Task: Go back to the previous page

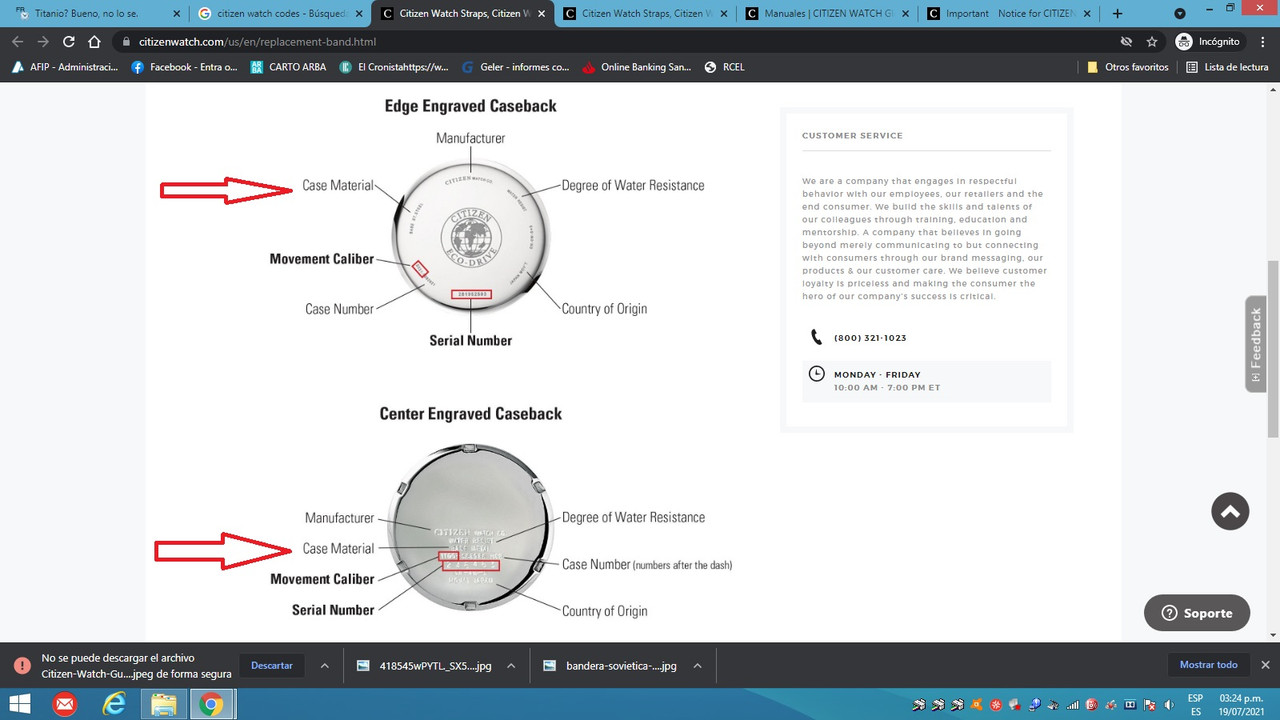Action: coord(17,42)
